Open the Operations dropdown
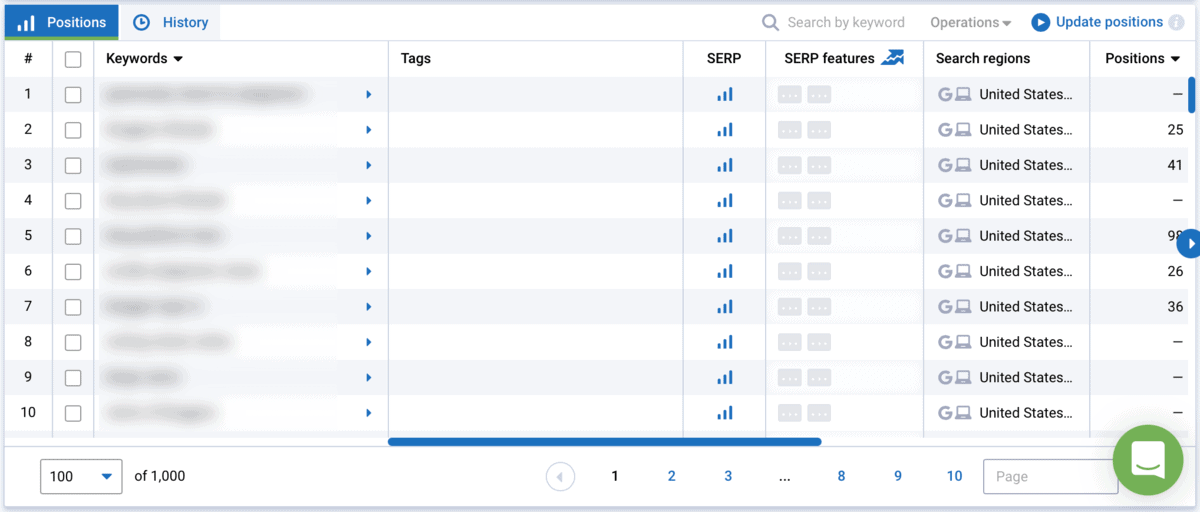This screenshot has height=512, width=1200. tap(970, 22)
